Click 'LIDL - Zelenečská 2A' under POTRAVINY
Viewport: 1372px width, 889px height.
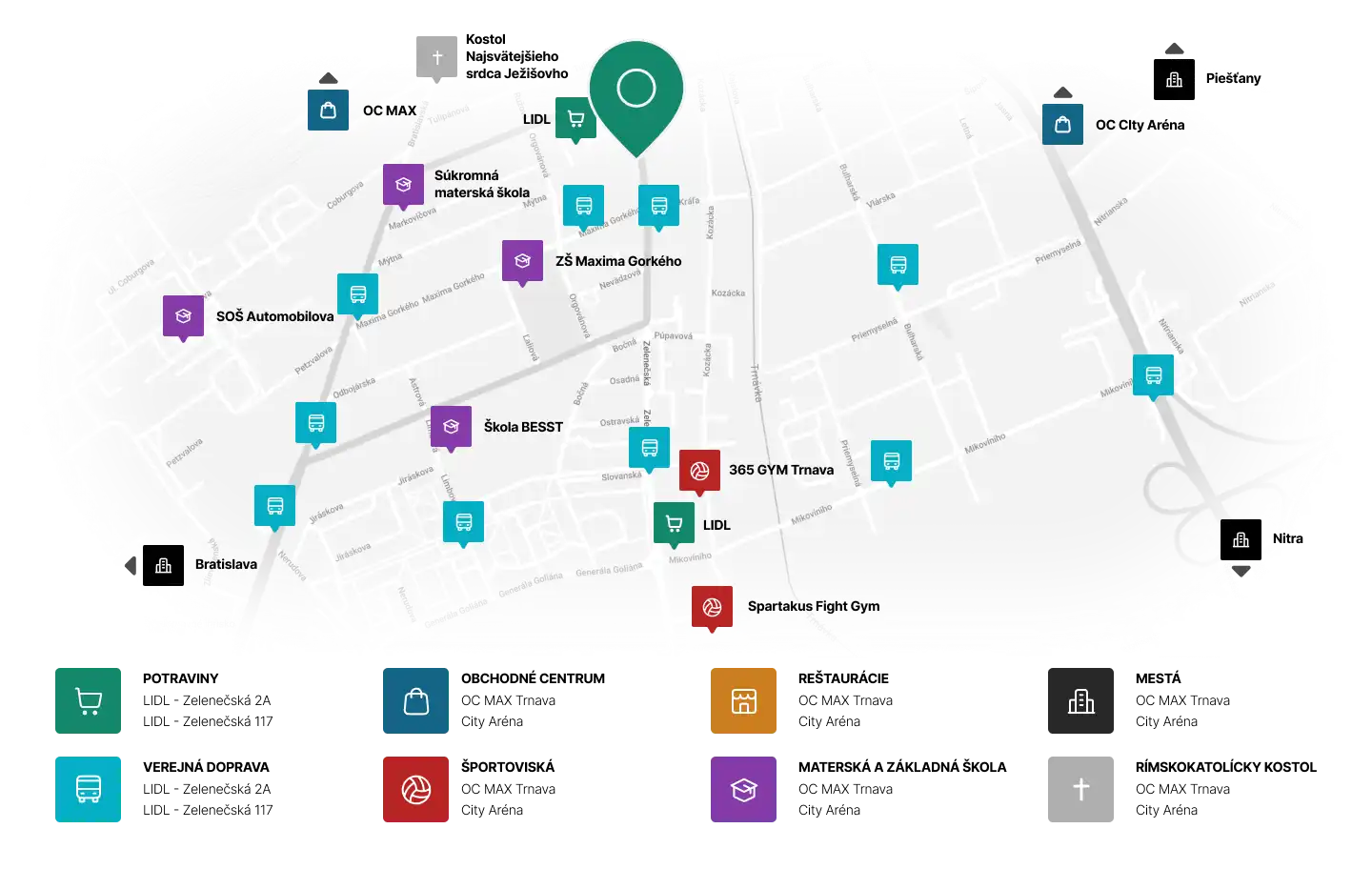point(207,700)
